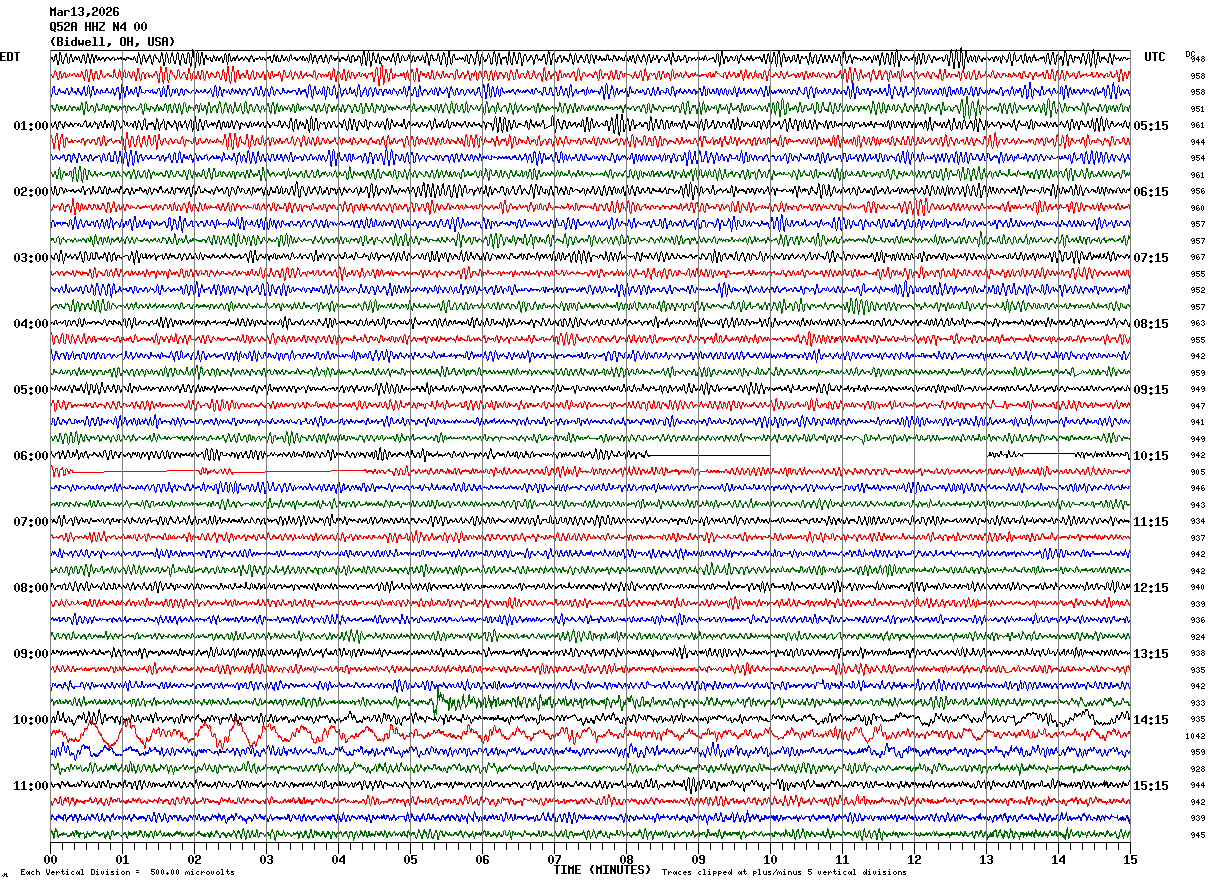Select EDT time label "08:00"

pos(31,588)
